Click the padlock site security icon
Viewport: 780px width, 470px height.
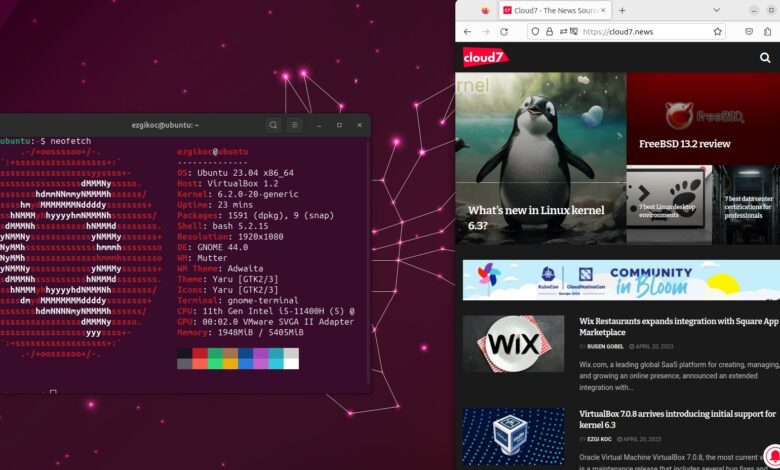549,31
